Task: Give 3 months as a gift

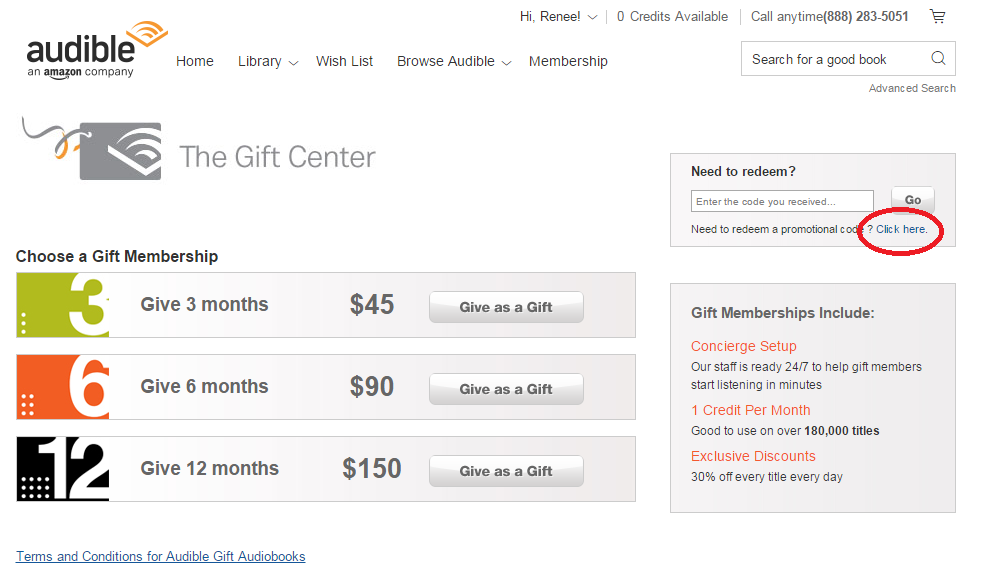Action: 506,307
